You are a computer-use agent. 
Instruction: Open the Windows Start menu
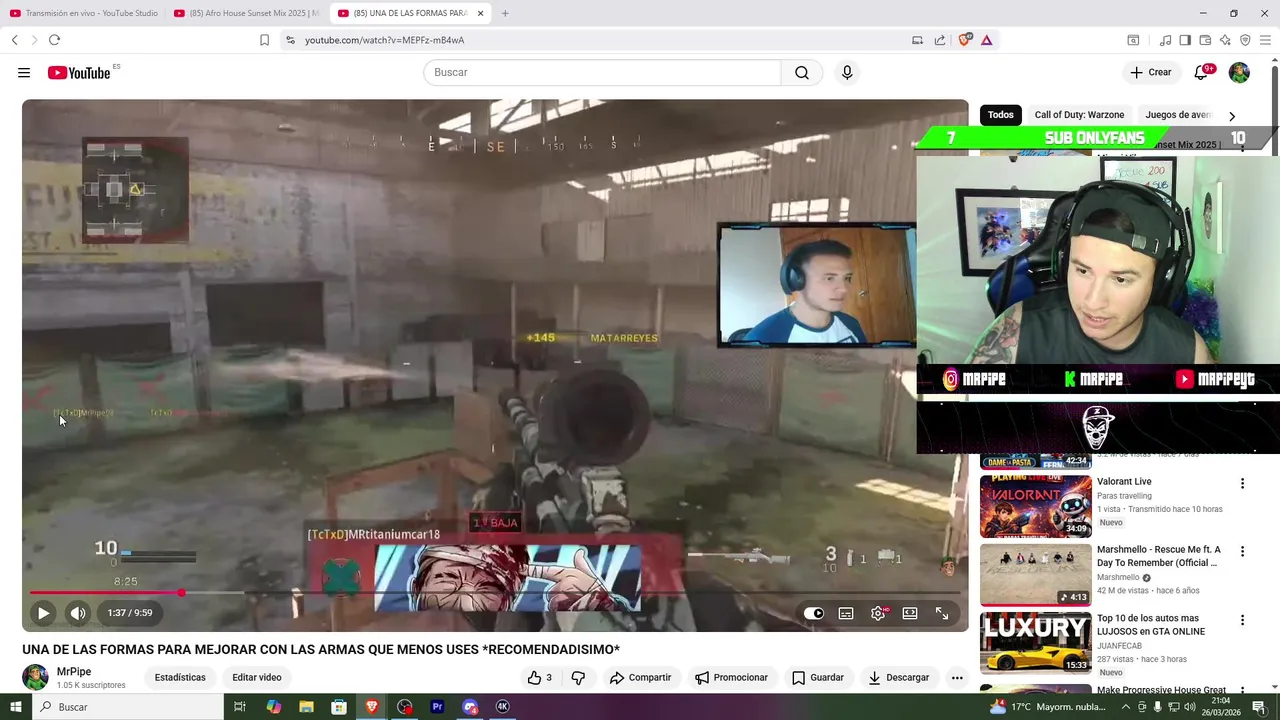16,707
